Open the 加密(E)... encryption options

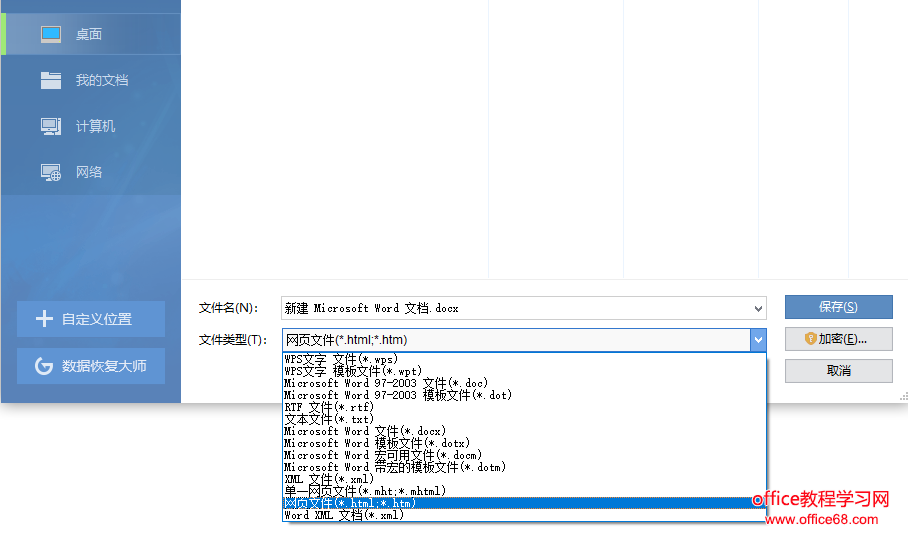(x=839, y=339)
